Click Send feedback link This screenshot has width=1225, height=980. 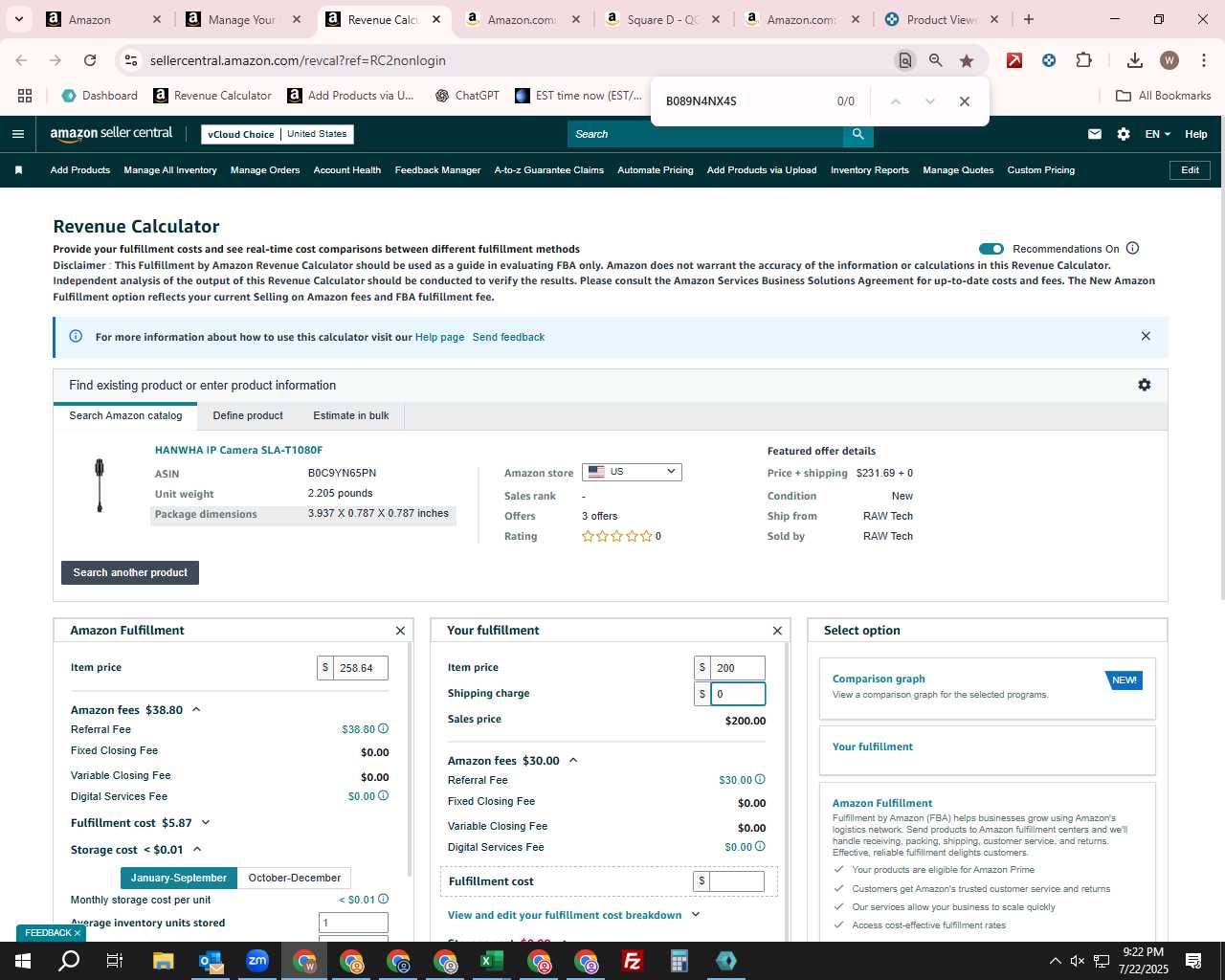[x=508, y=337]
